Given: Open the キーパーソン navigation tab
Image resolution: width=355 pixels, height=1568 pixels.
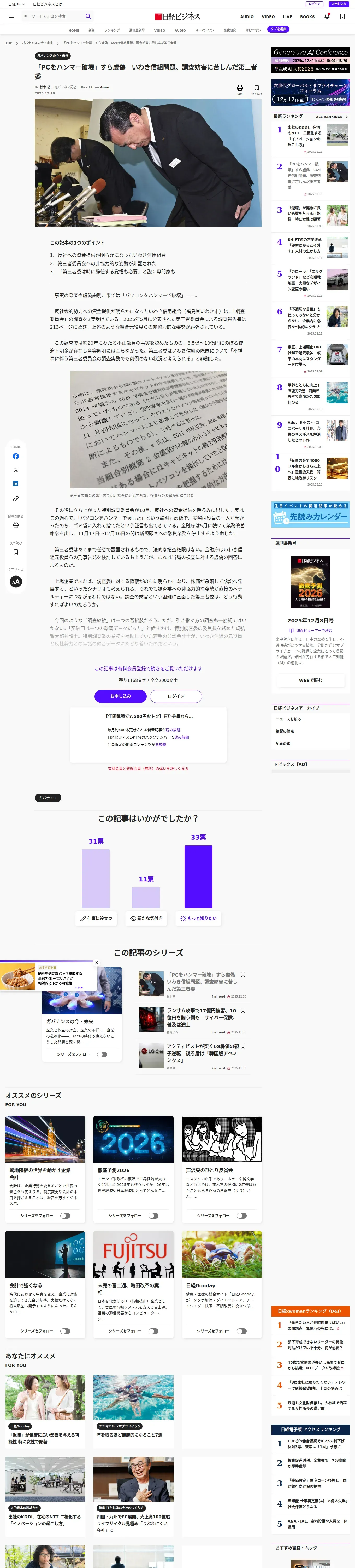Looking at the screenshot, I should 204,30.
